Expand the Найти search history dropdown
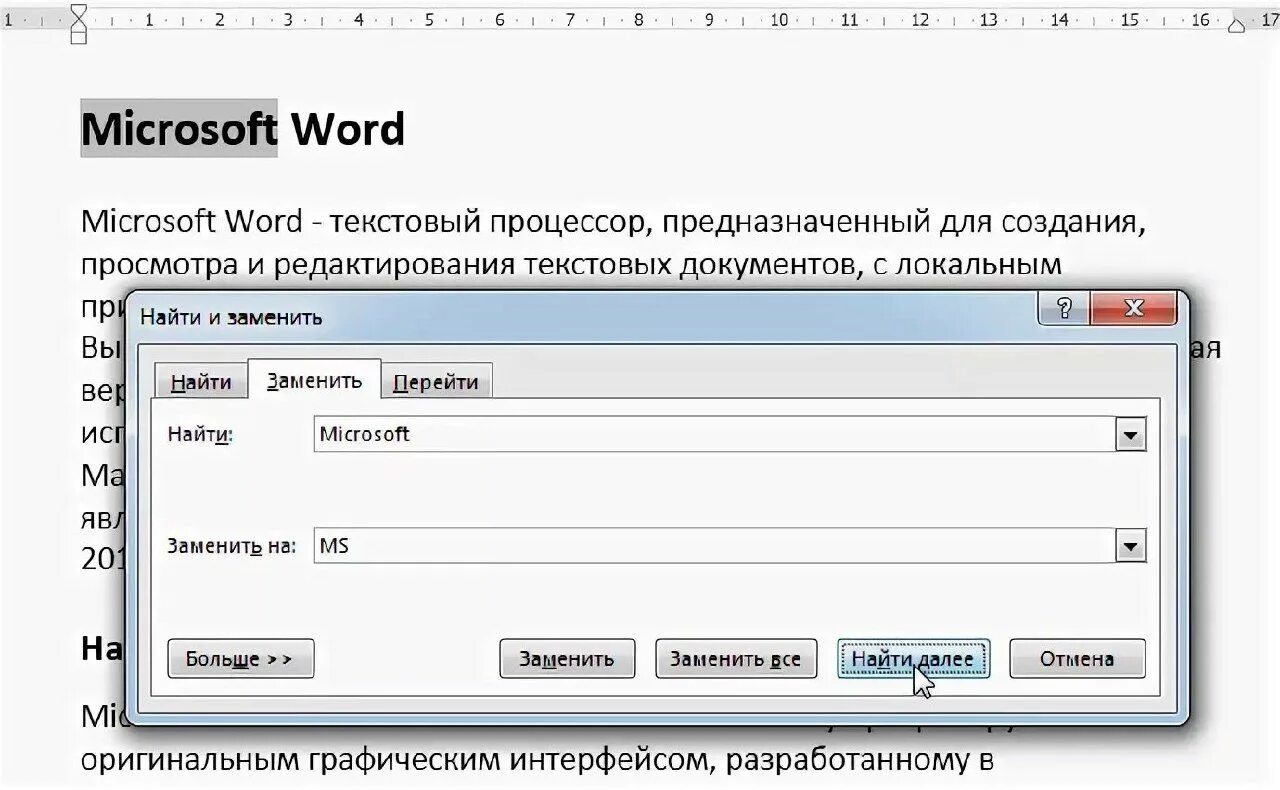This screenshot has height=790, width=1280. click(x=1131, y=435)
